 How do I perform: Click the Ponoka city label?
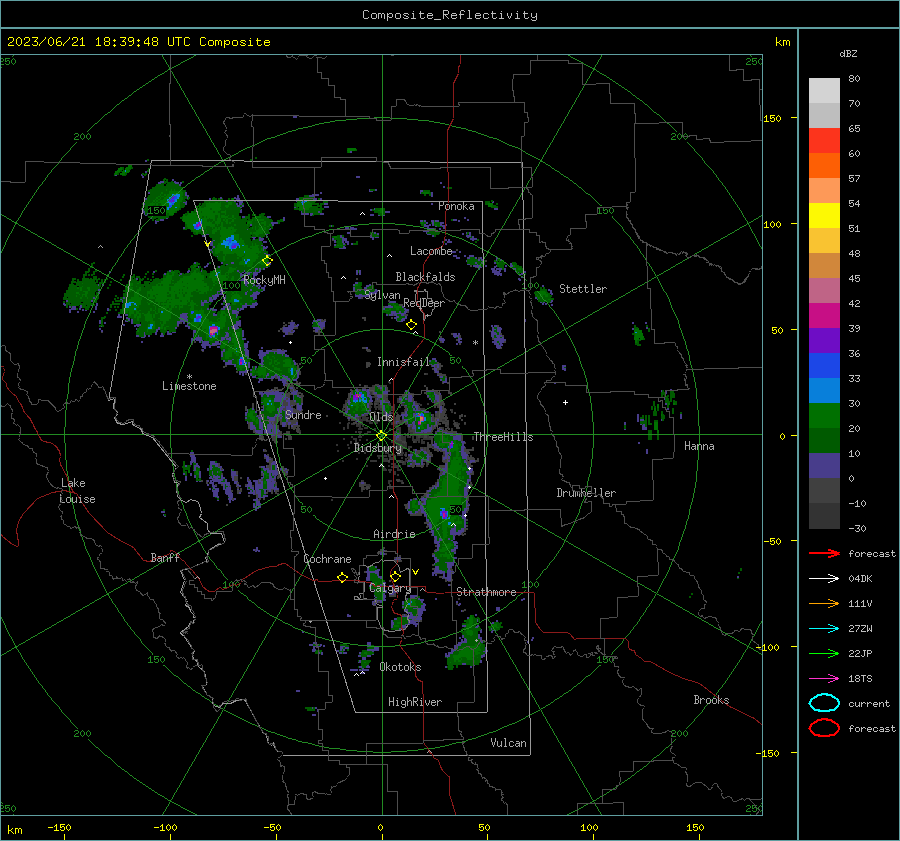coord(456,206)
